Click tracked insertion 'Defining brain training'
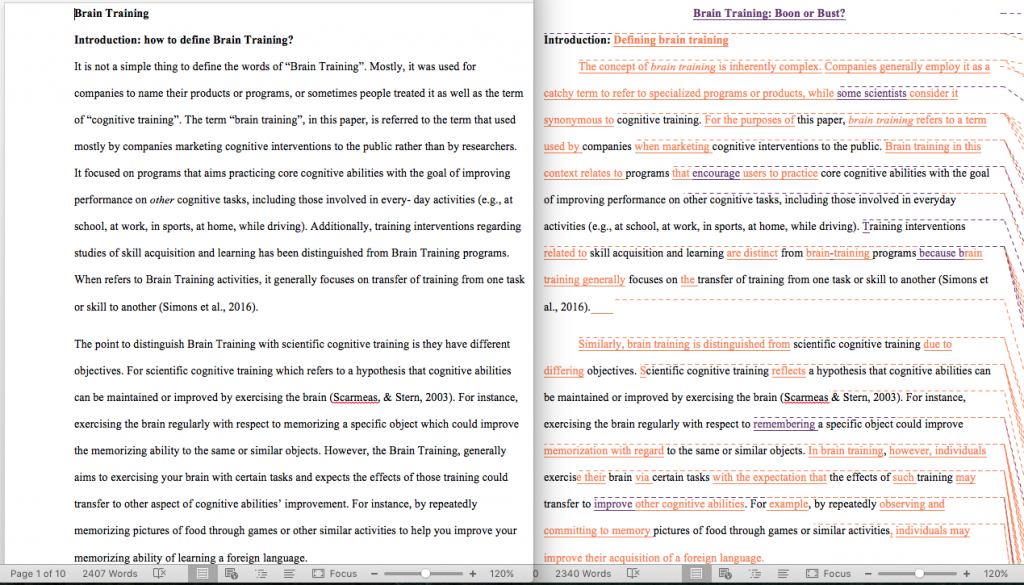Image resolution: width=1024 pixels, height=585 pixels. [671, 40]
